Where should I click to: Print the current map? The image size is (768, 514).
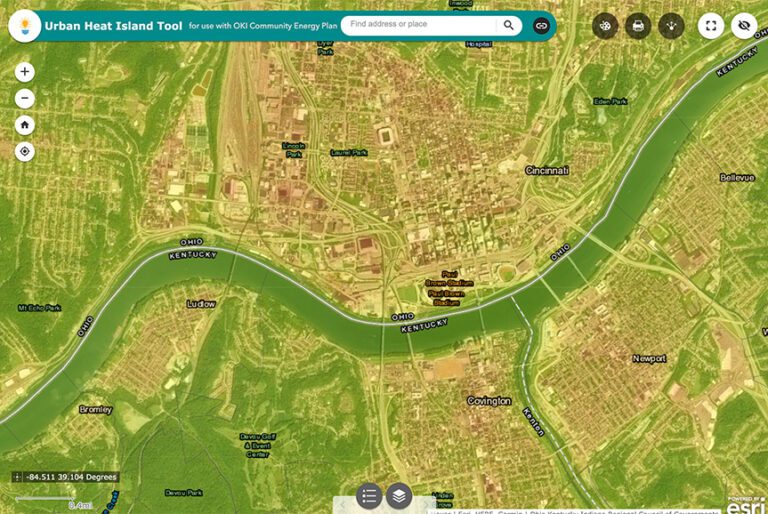pos(638,26)
